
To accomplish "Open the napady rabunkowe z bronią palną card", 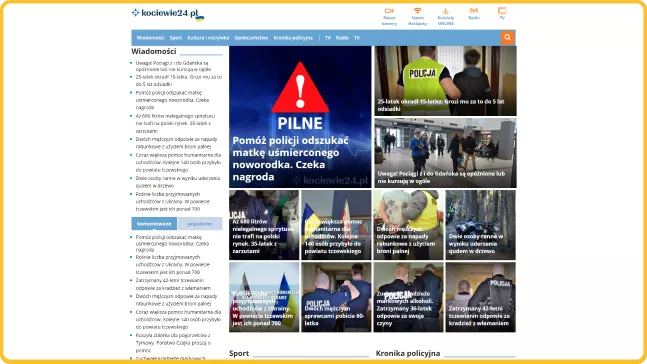I will 409,225.
